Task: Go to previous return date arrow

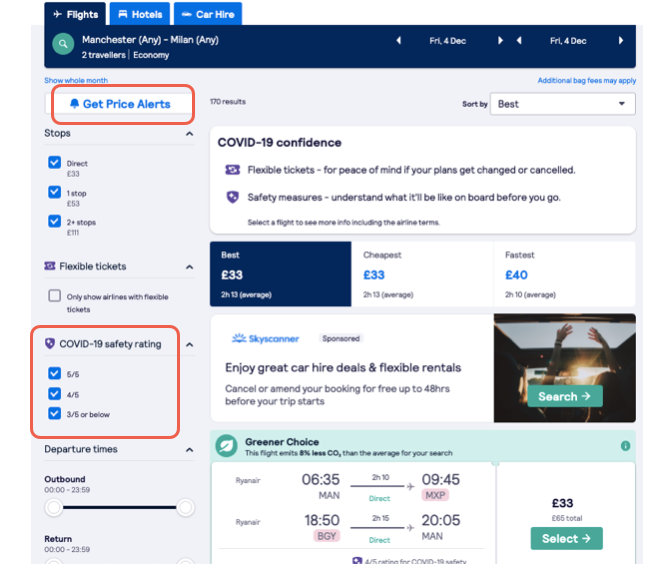Action: [519, 41]
